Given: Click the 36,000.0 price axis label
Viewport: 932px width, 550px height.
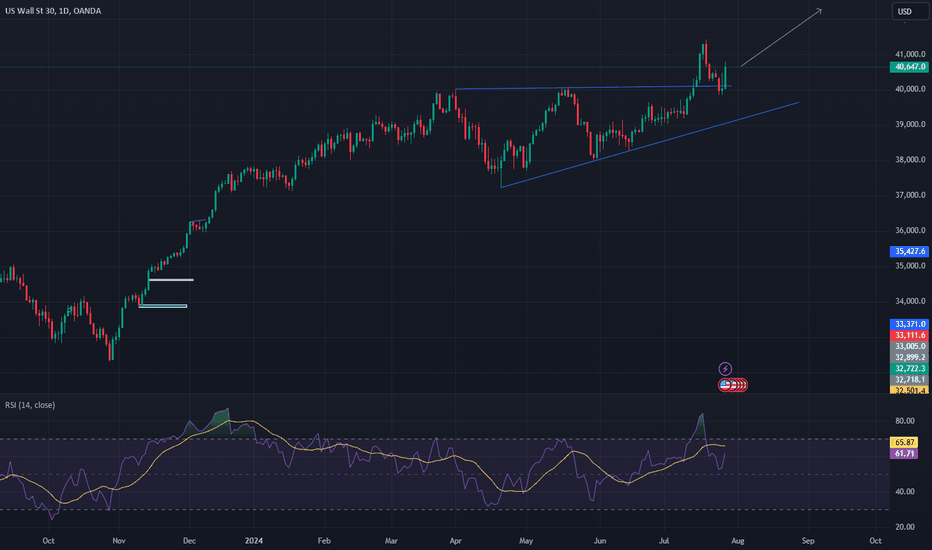Looking at the screenshot, I should click(910, 230).
